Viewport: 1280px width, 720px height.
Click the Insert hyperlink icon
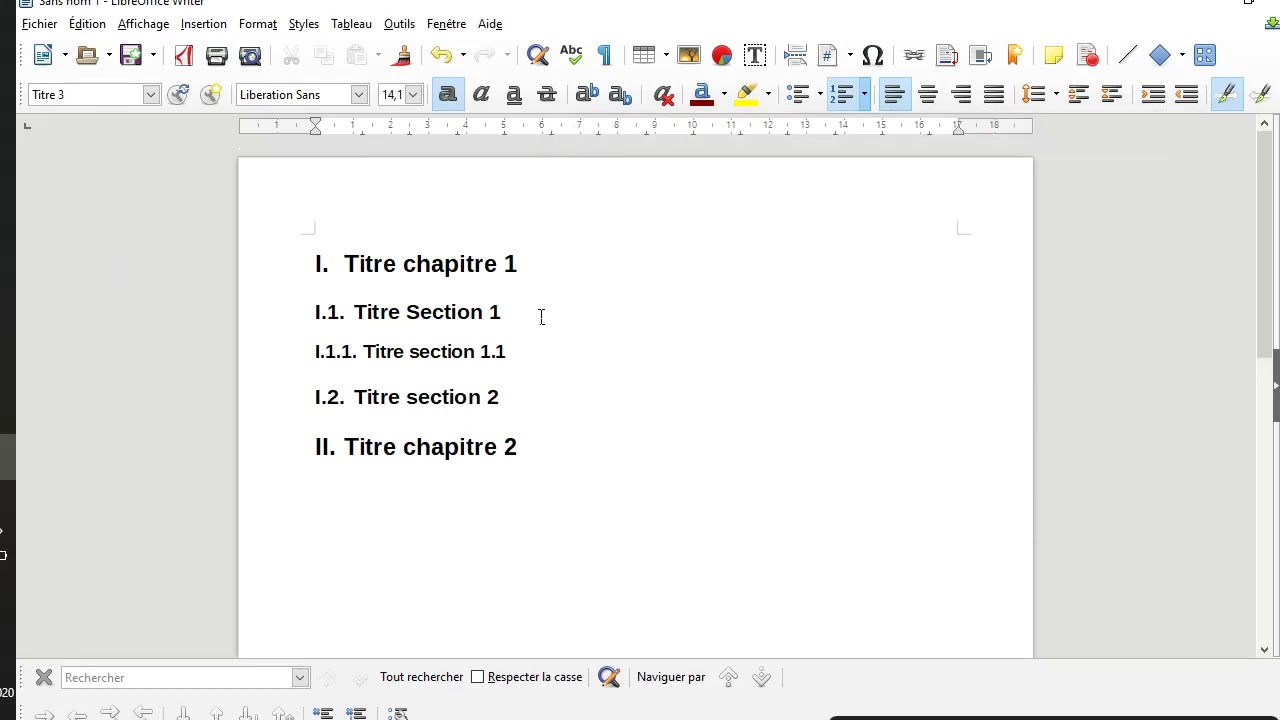(913, 56)
